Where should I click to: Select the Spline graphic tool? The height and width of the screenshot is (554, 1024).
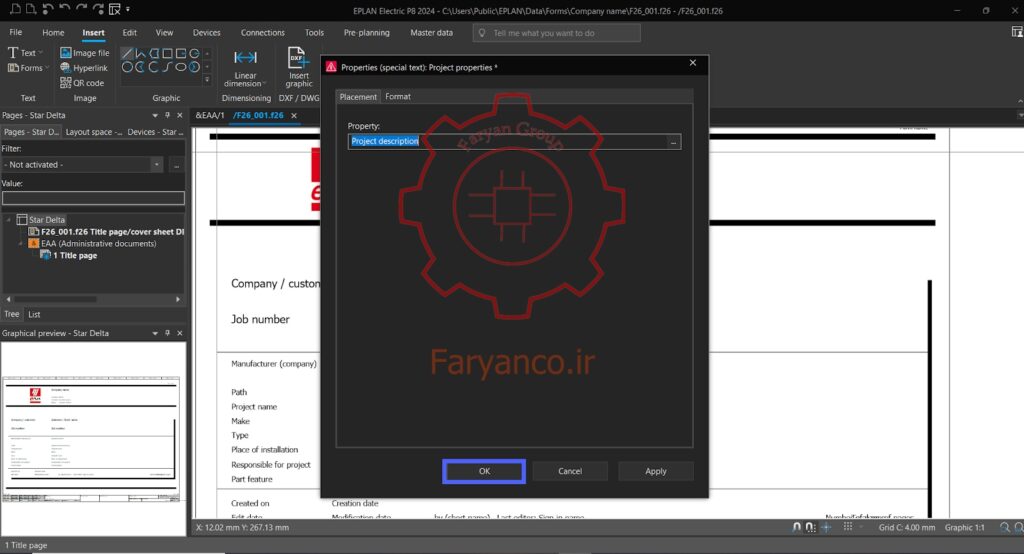click(x=167, y=67)
